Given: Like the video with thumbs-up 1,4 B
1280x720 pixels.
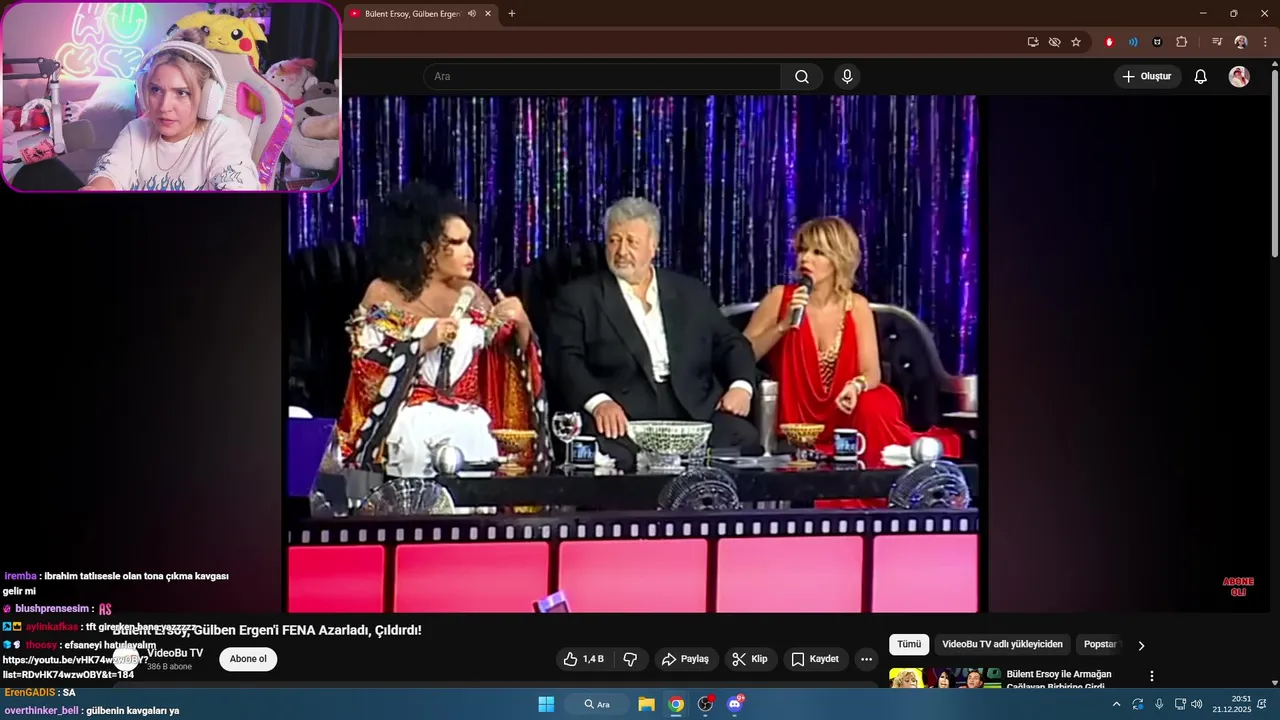Looking at the screenshot, I should point(584,659).
